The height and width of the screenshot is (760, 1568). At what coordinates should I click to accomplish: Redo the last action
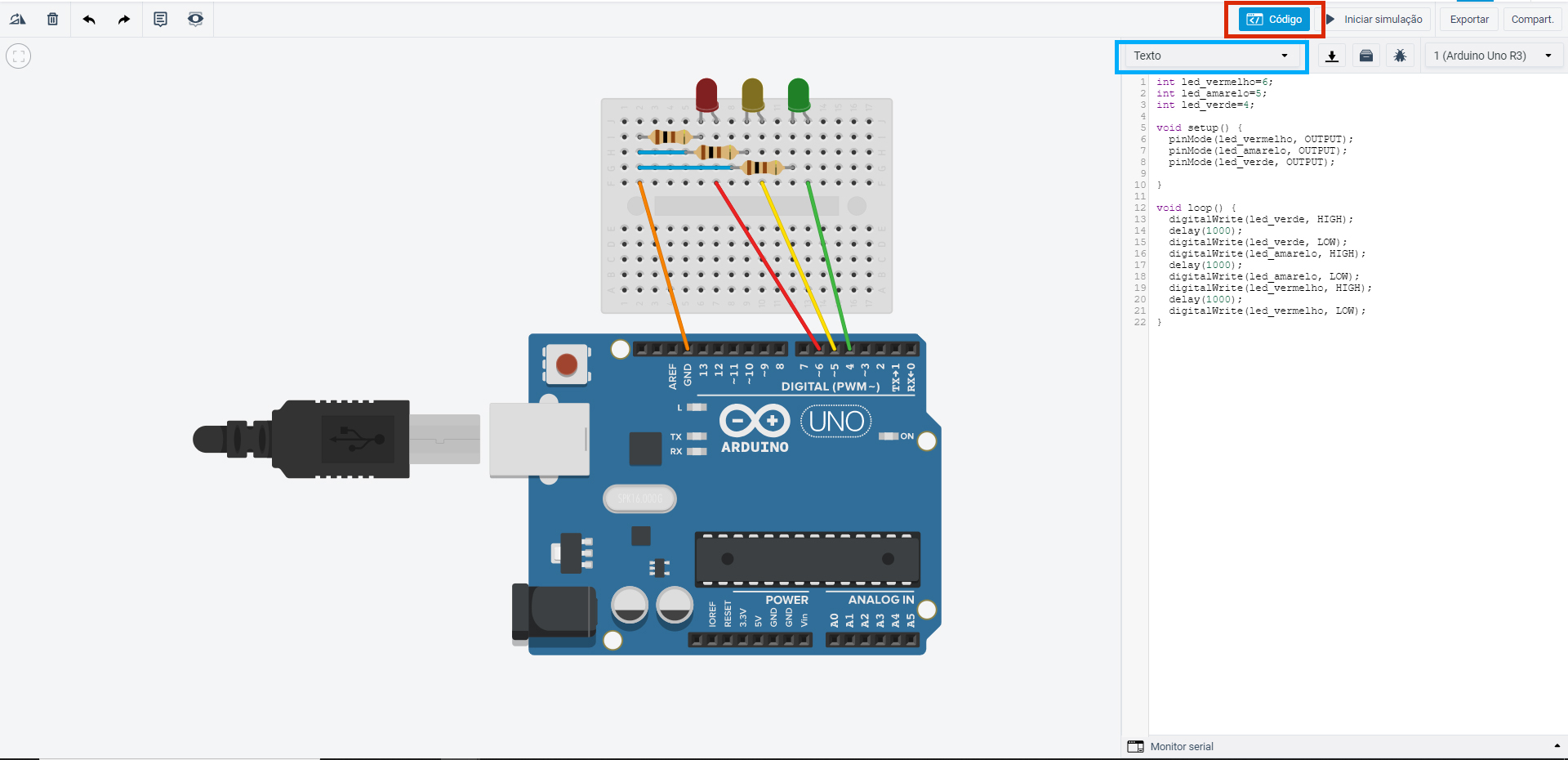(x=124, y=19)
